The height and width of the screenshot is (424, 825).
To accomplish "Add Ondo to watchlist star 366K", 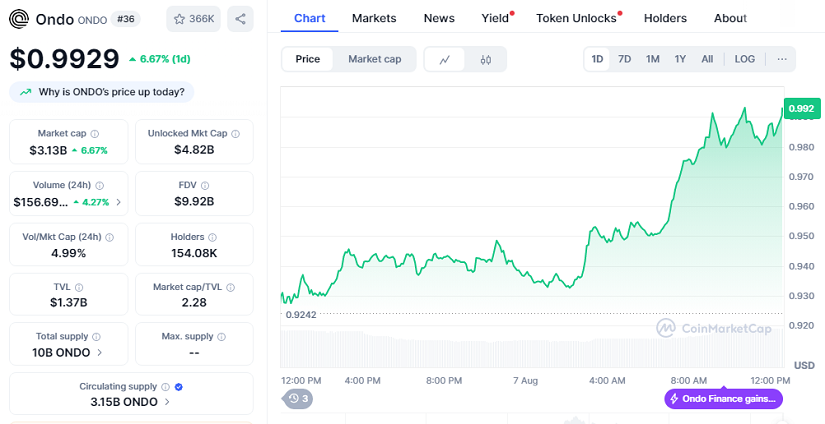I will tap(193, 19).
